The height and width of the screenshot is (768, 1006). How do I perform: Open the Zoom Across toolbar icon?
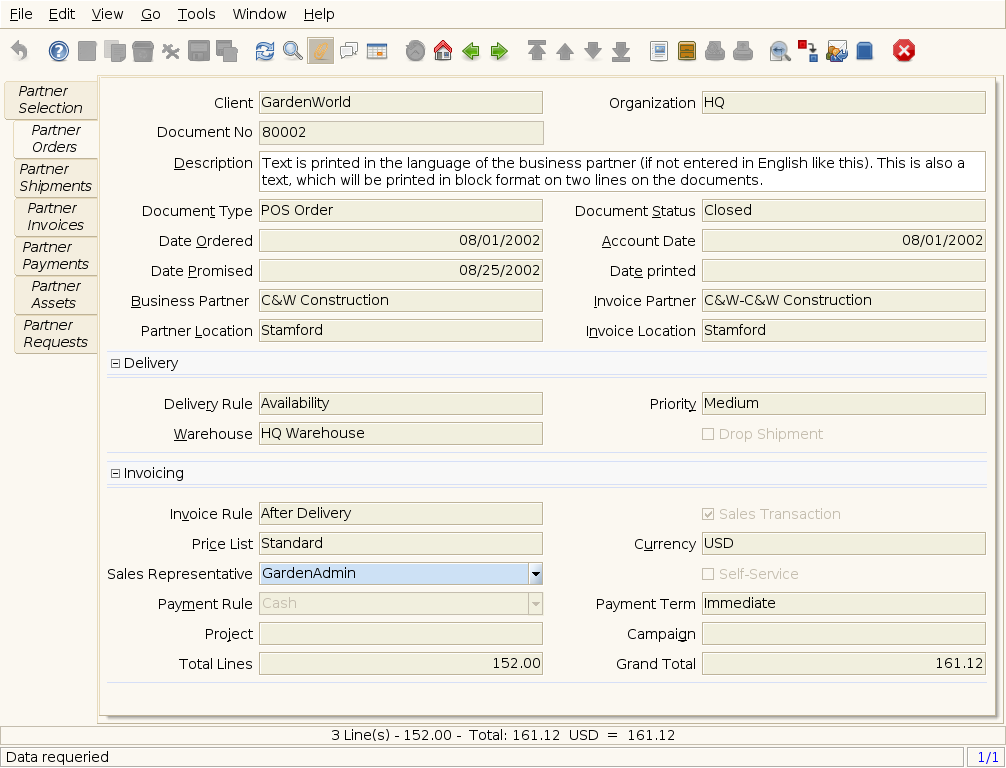click(x=779, y=51)
